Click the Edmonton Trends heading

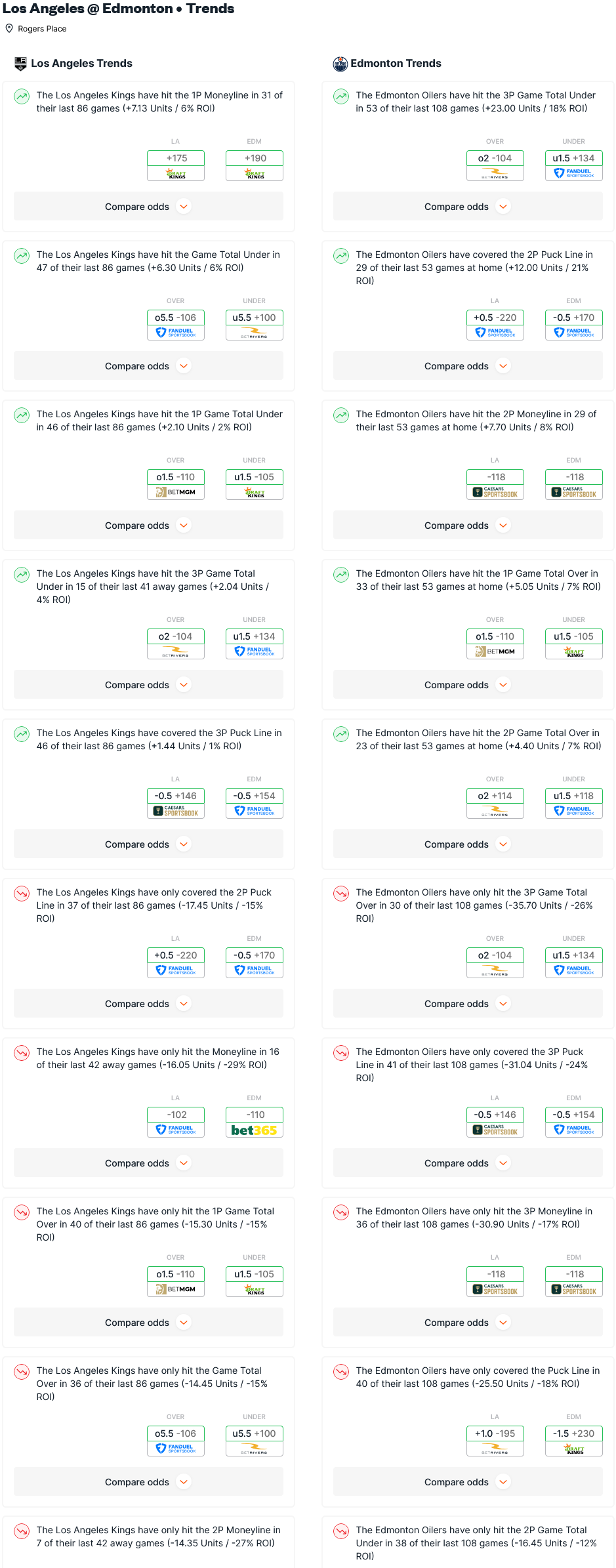(x=396, y=64)
